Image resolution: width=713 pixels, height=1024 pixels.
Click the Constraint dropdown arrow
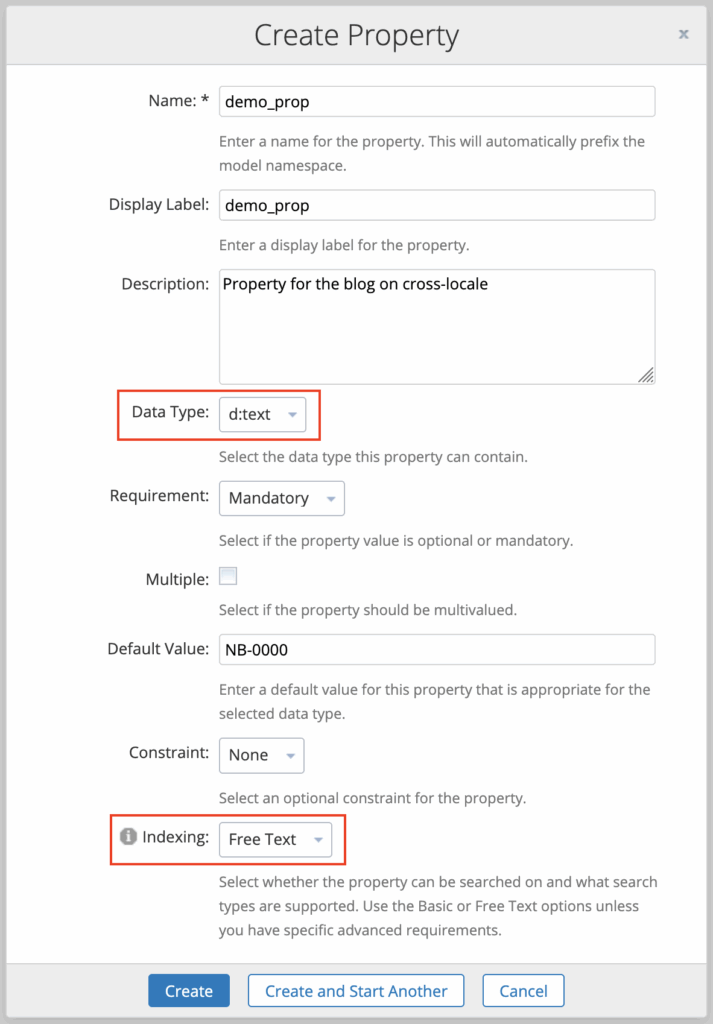click(x=290, y=756)
